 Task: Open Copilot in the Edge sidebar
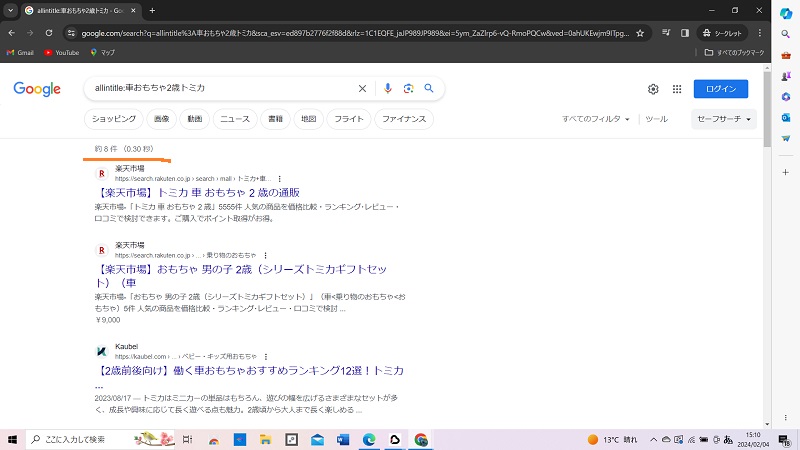[x=786, y=13]
